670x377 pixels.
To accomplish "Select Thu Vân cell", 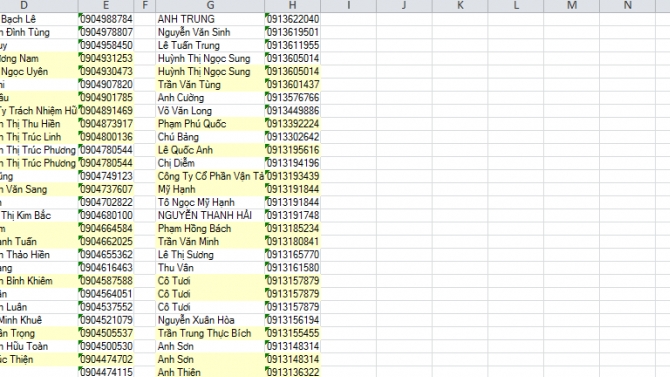I will [x=210, y=268].
